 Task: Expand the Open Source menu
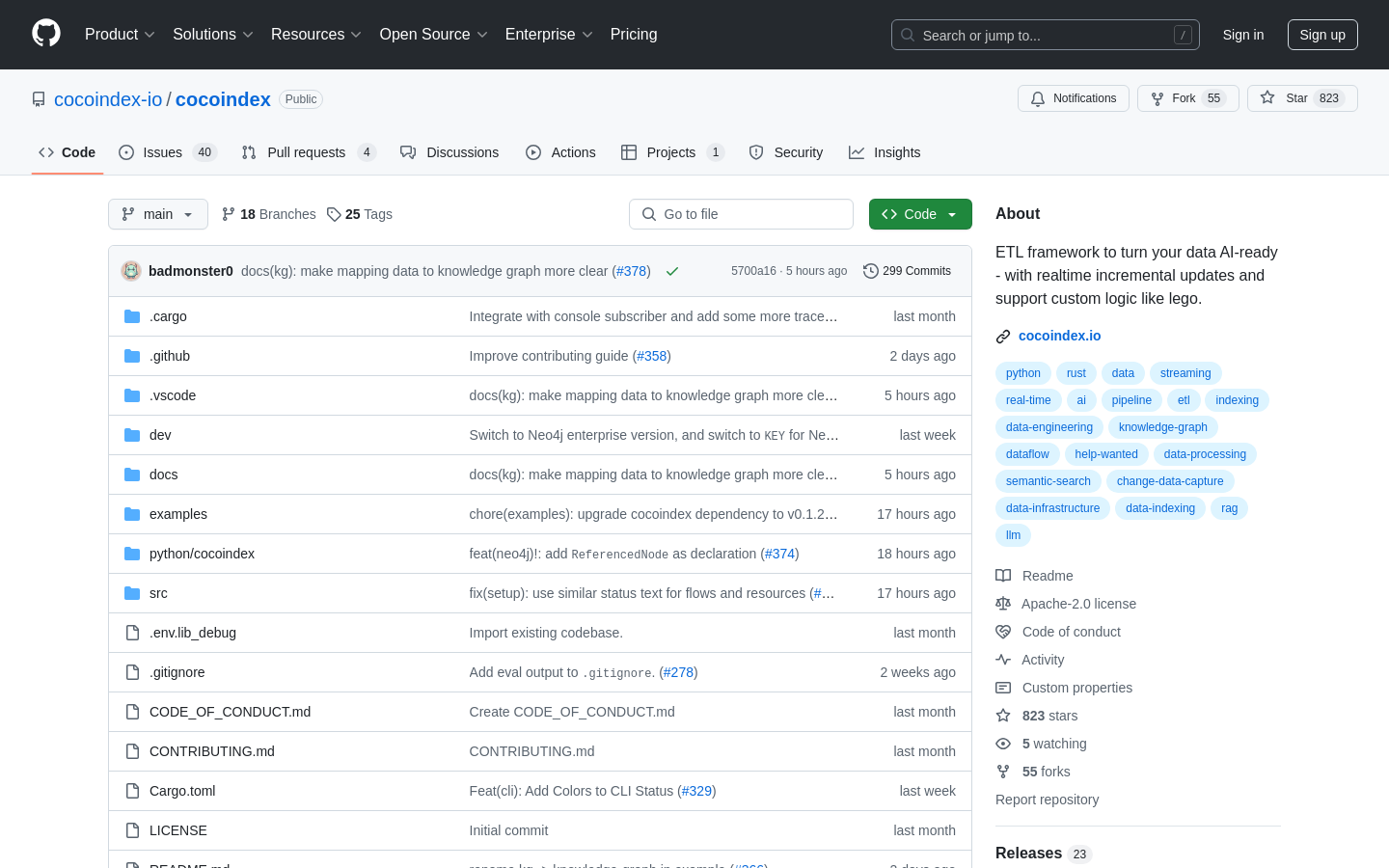434,35
